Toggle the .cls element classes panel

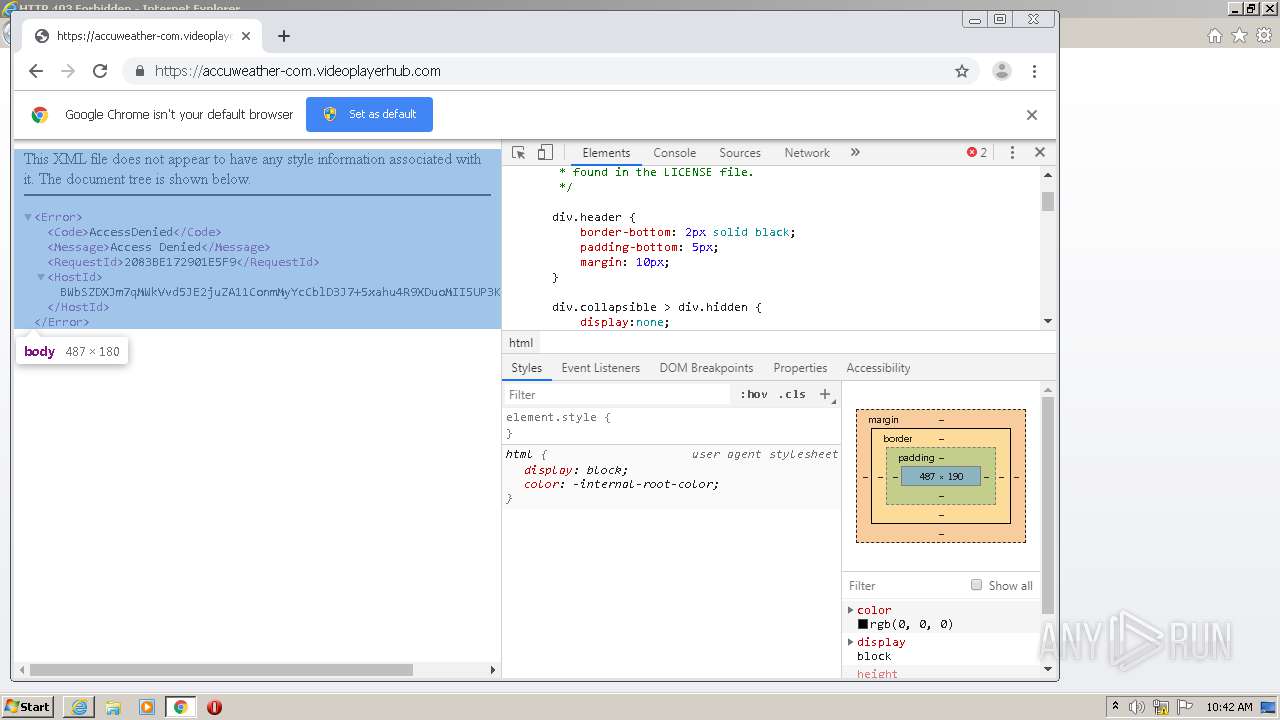[x=792, y=395]
